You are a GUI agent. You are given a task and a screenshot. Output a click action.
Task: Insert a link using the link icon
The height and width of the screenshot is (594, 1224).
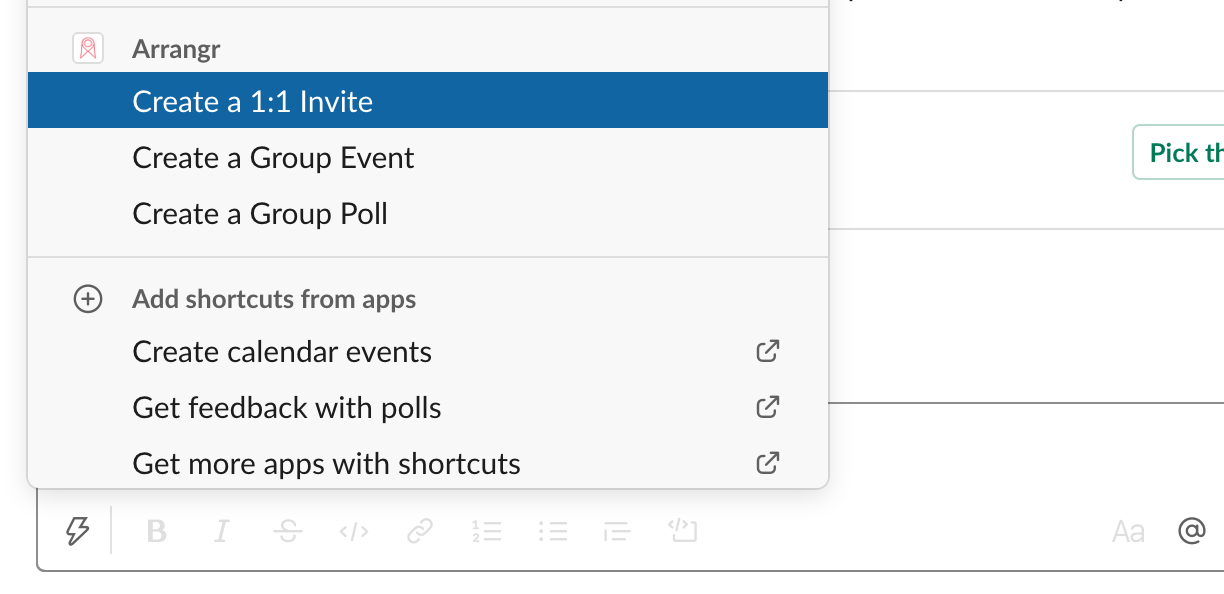click(419, 531)
